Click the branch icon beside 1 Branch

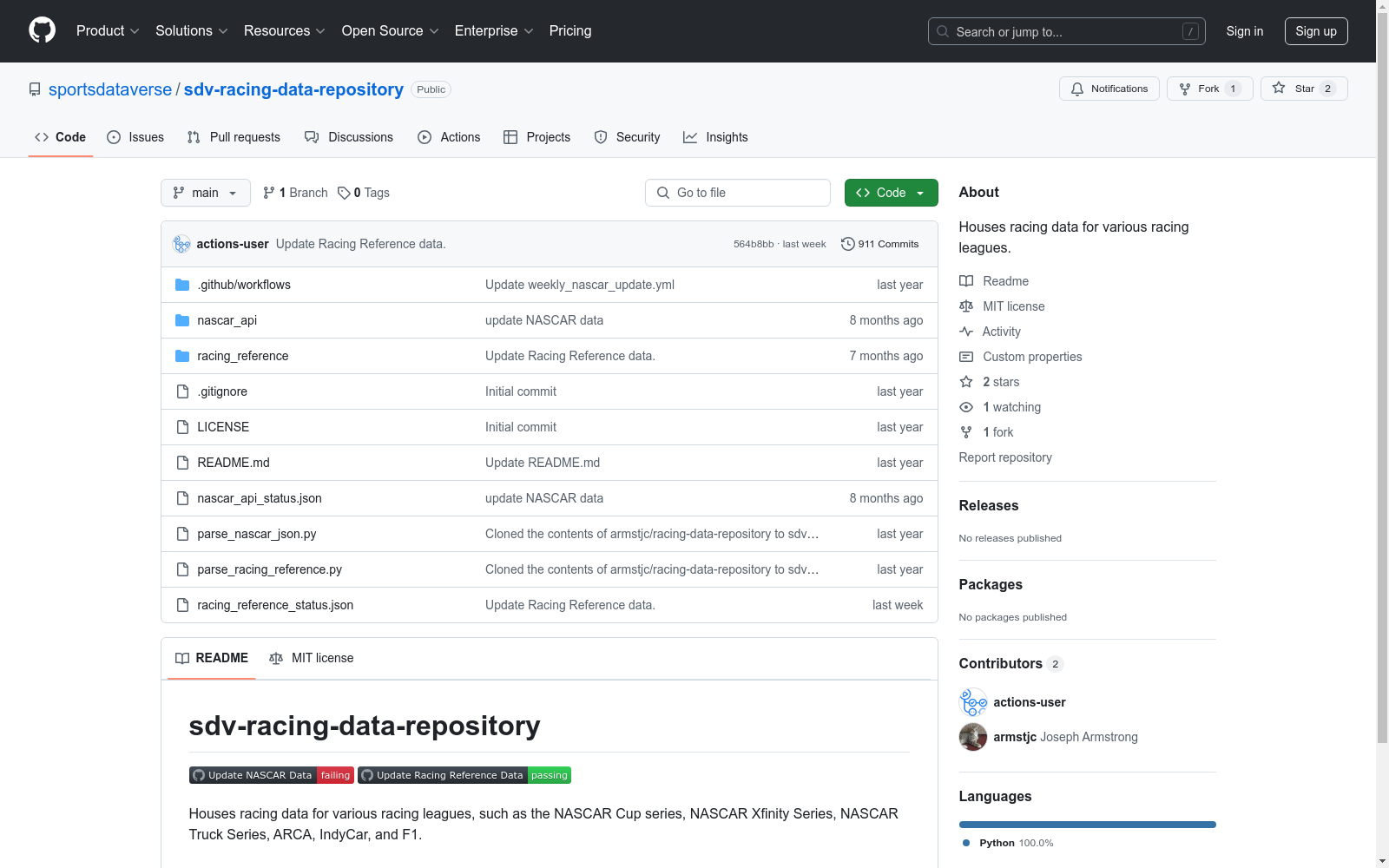[x=269, y=193]
